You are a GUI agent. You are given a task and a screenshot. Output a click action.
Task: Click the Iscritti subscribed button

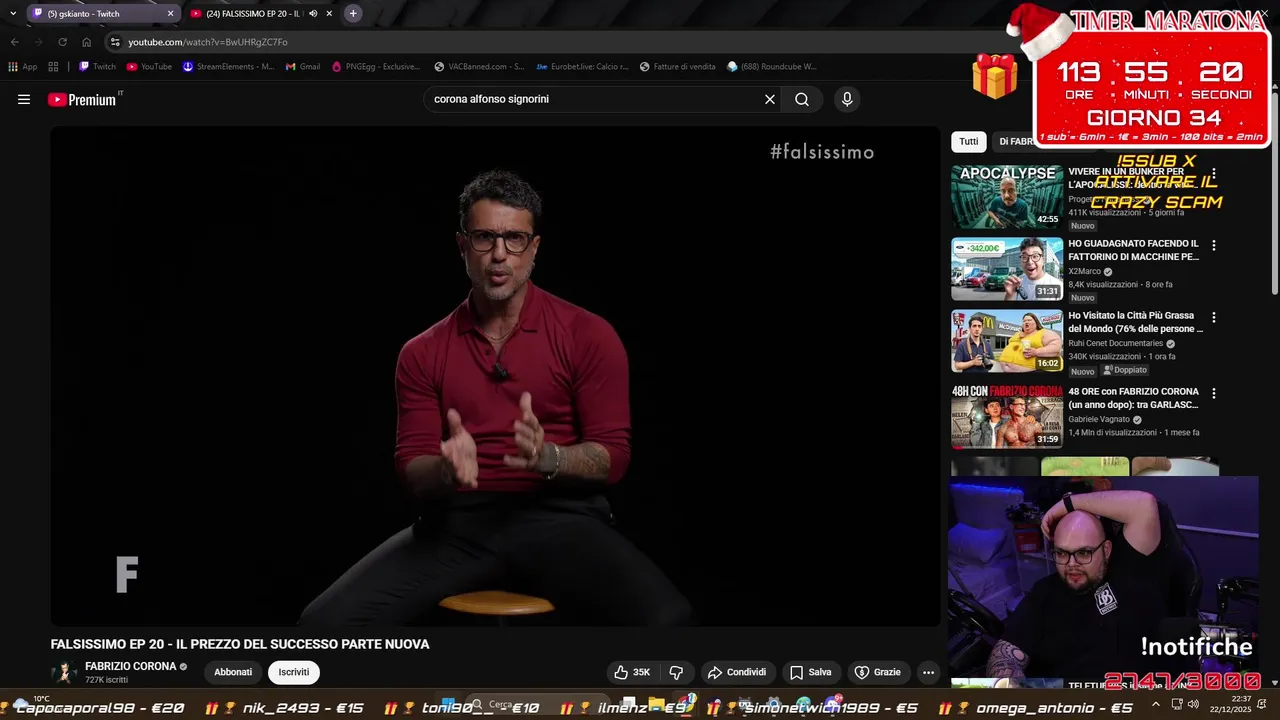(294, 672)
